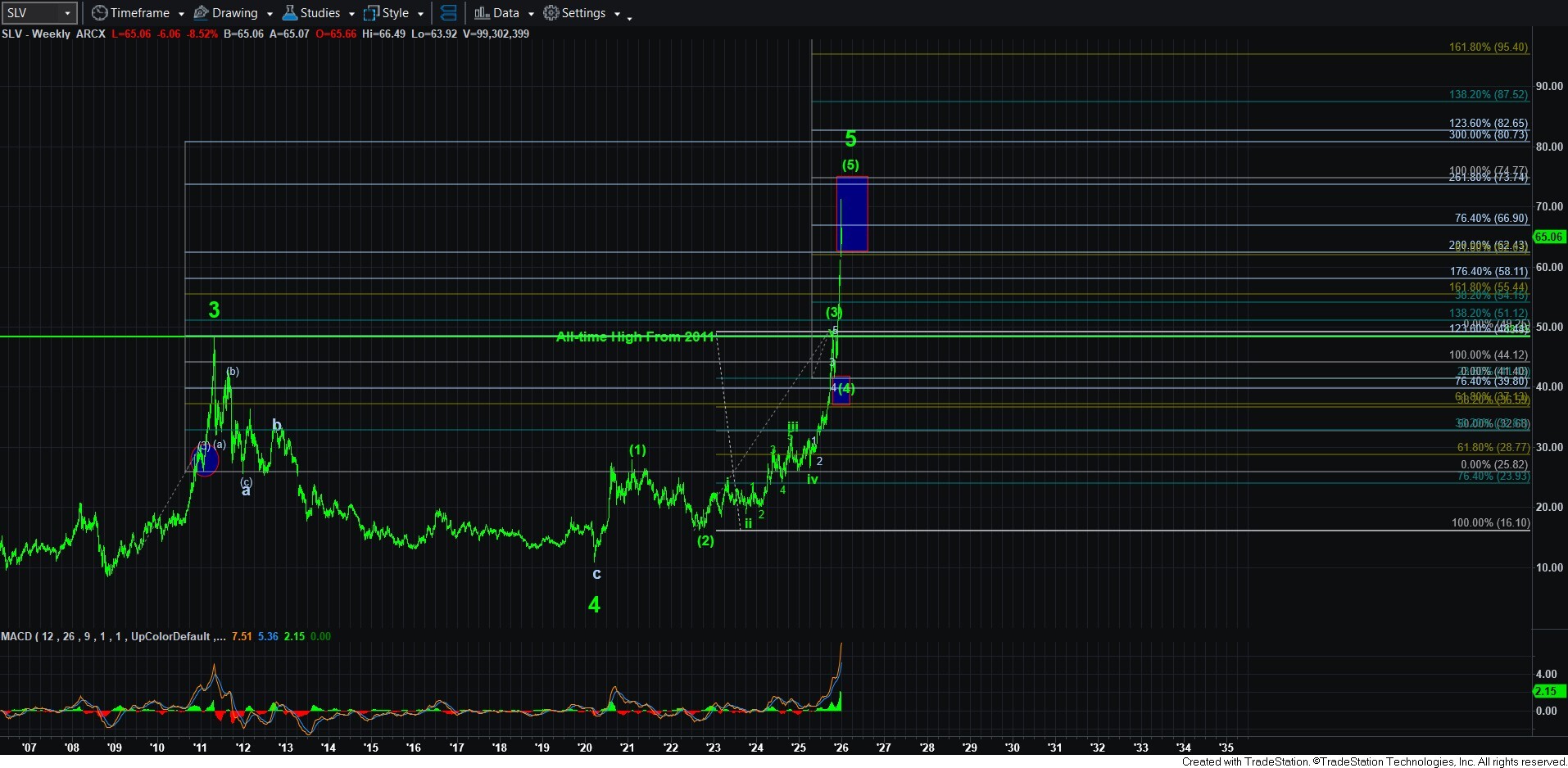
Task: Open the toolbar overflow arrow after Settings
Action: 629,17
